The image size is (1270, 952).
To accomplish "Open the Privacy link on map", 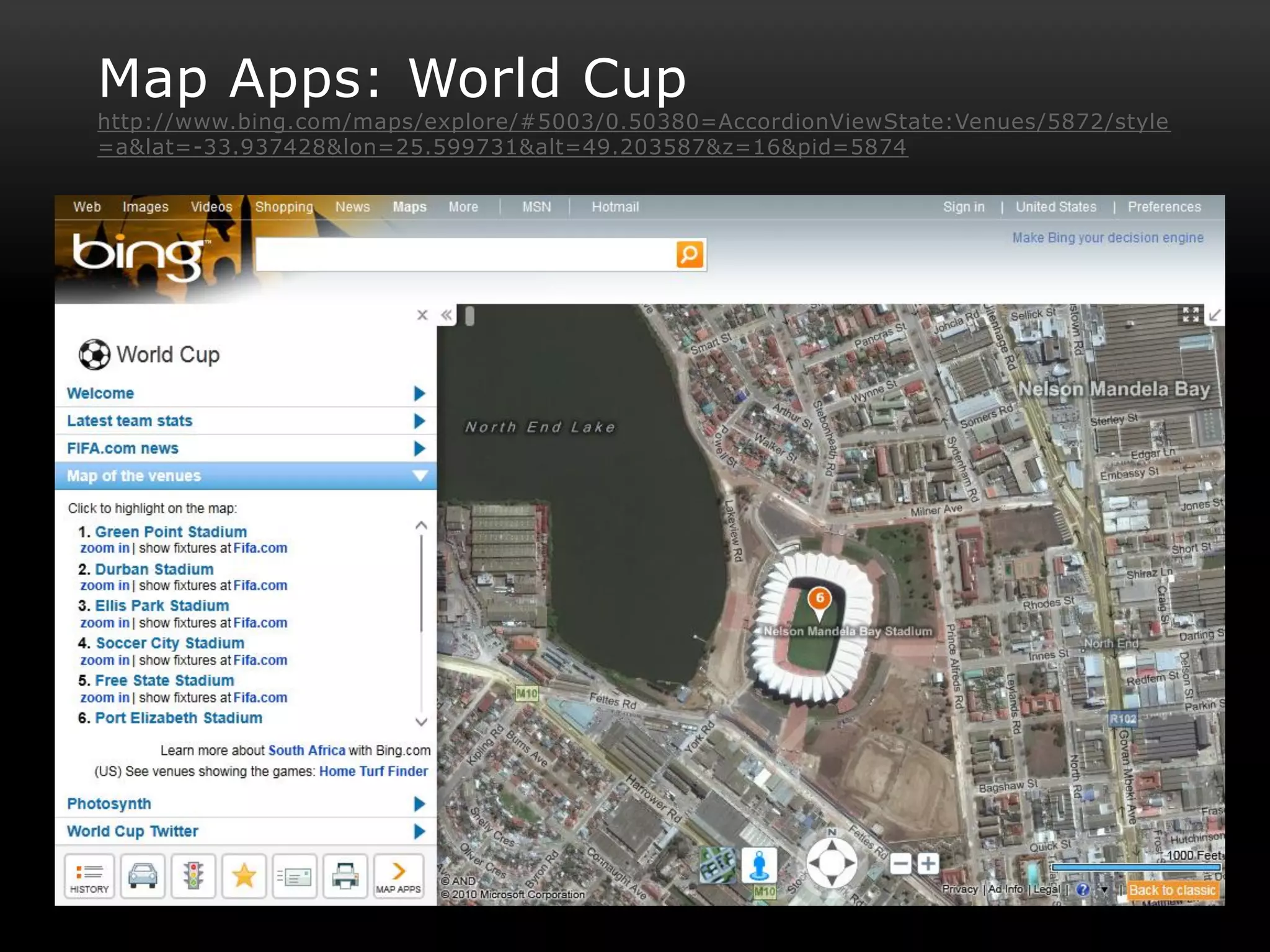I will pos(960,889).
